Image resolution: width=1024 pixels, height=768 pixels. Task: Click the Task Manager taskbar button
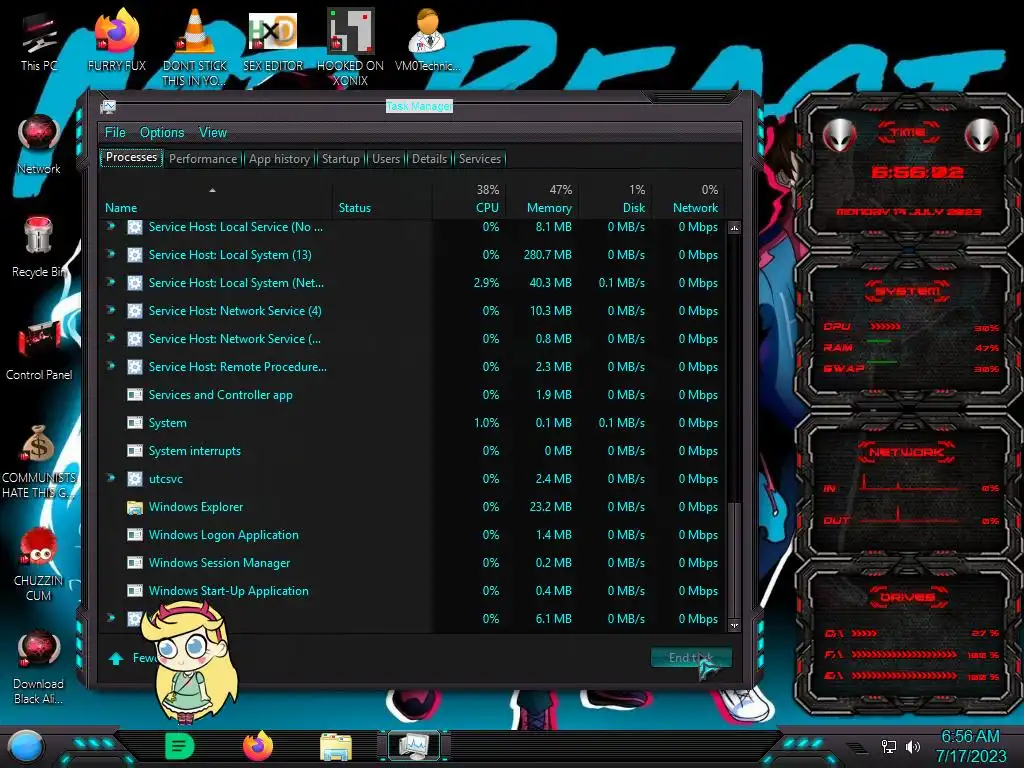pyautogui.click(x=413, y=746)
